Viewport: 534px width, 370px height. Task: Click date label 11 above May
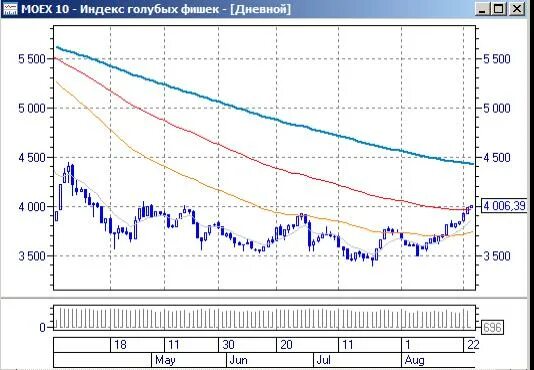[174, 345]
